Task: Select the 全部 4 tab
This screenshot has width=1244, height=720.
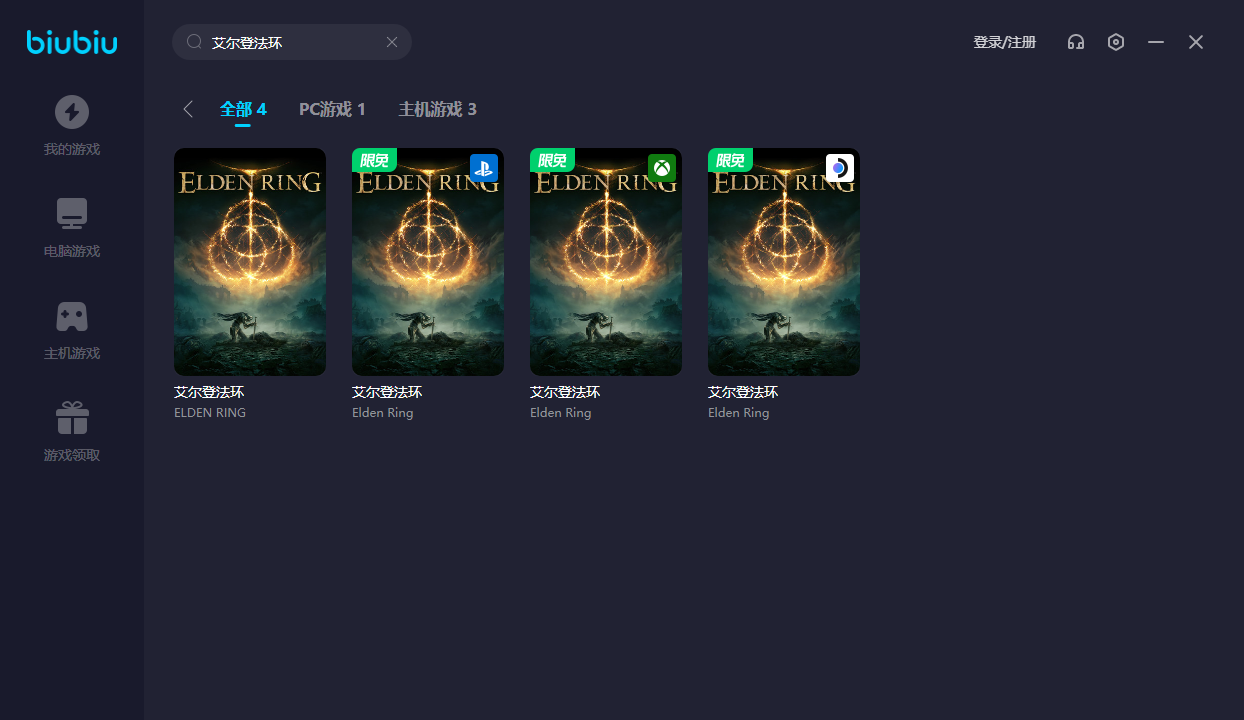Action: point(243,109)
